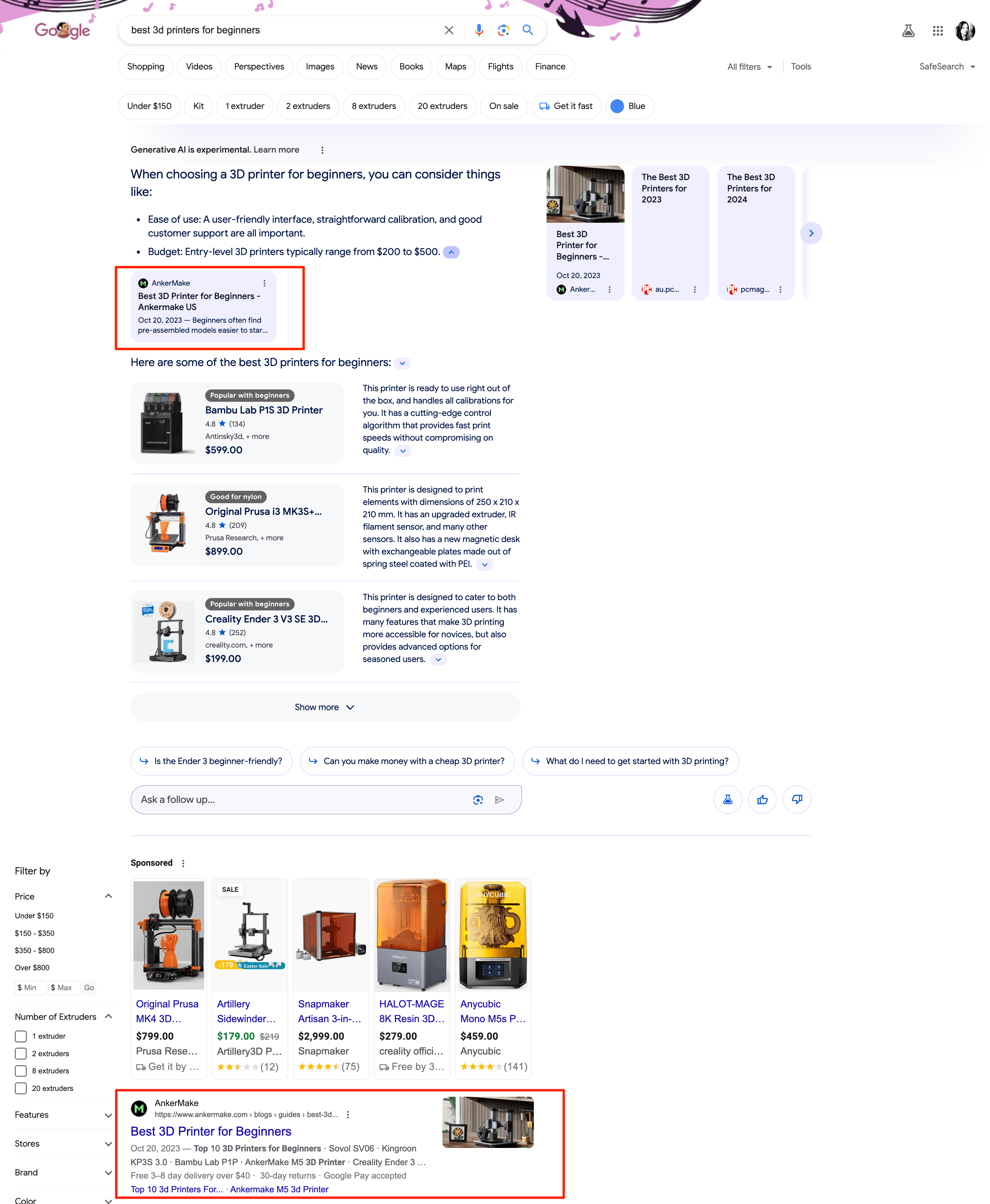This screenshot has height=1204, width=990.
Task: Give thumbs down to AI answer
Action: [797, 800]
